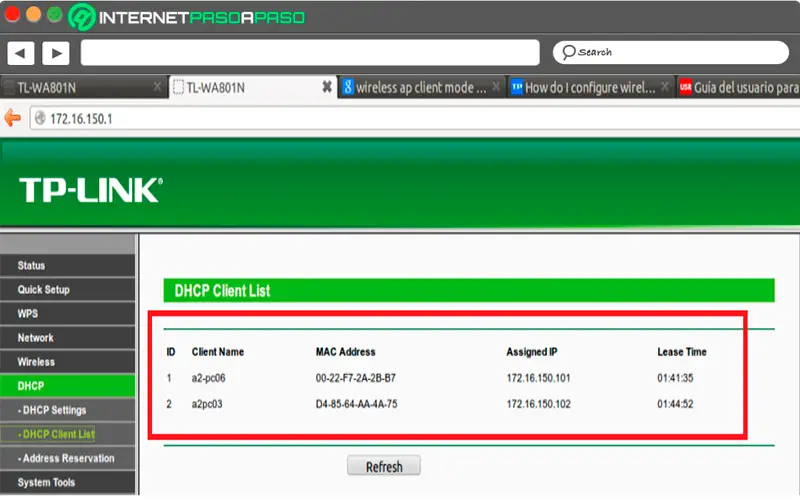
Task: Click the red window close button
Action: 12,14
